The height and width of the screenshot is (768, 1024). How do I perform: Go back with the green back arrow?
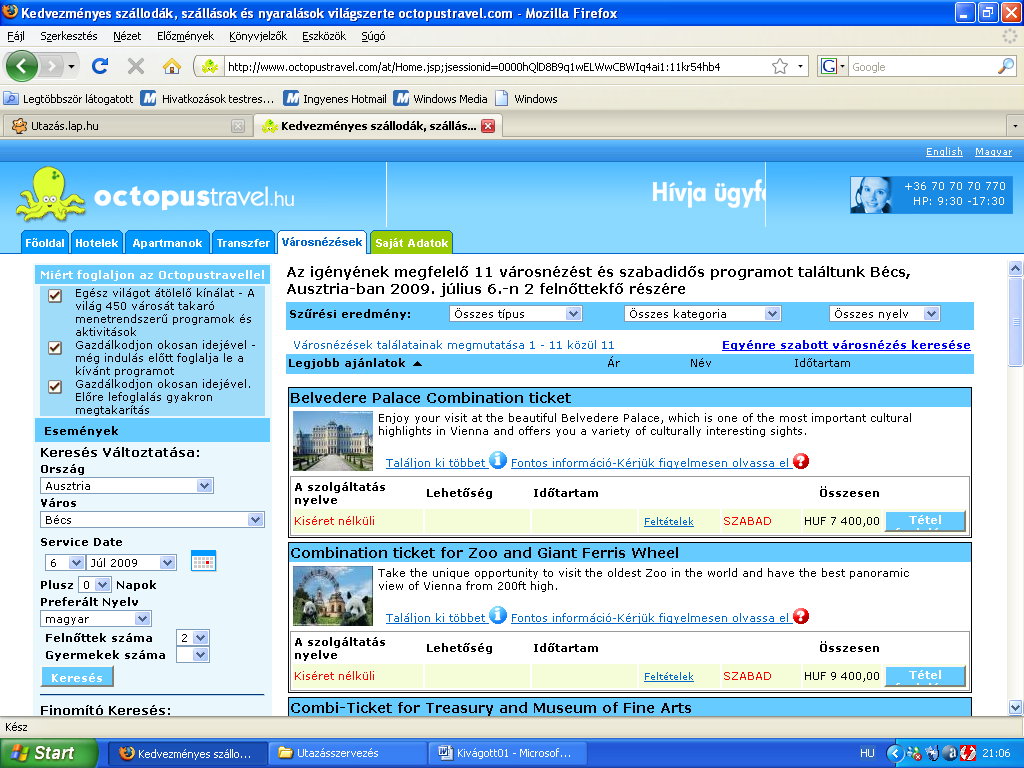[22, 66]
